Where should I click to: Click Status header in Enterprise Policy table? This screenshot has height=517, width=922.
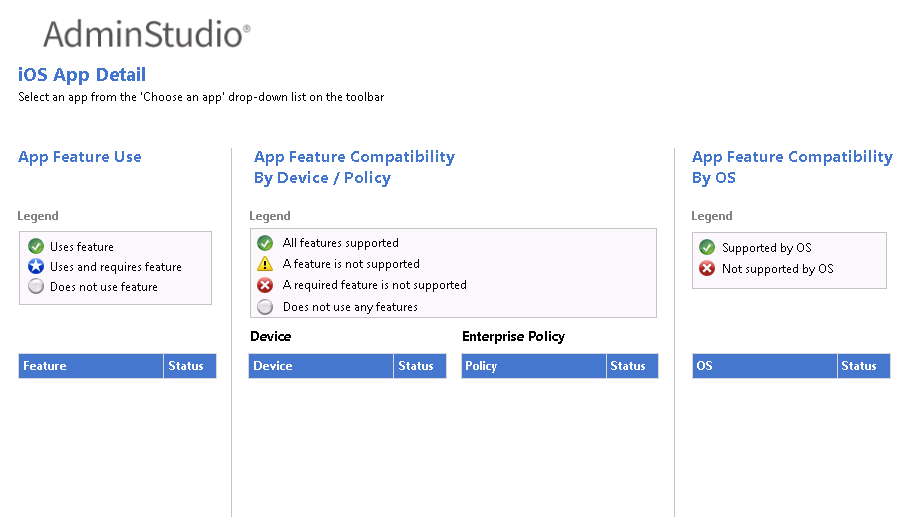pyautogui.click(x=631, y=366)
